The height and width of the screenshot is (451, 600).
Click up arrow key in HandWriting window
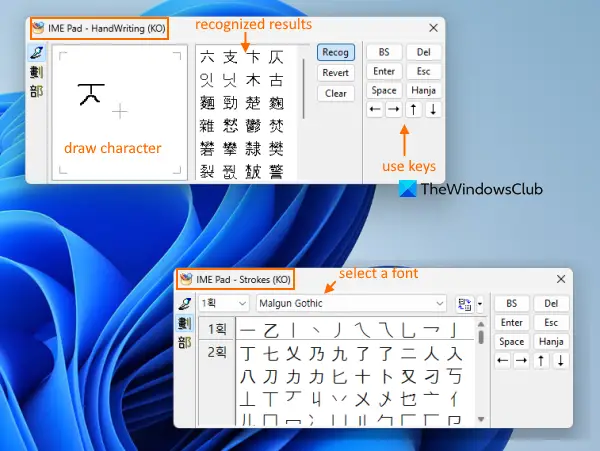click(x=414, y=110)
